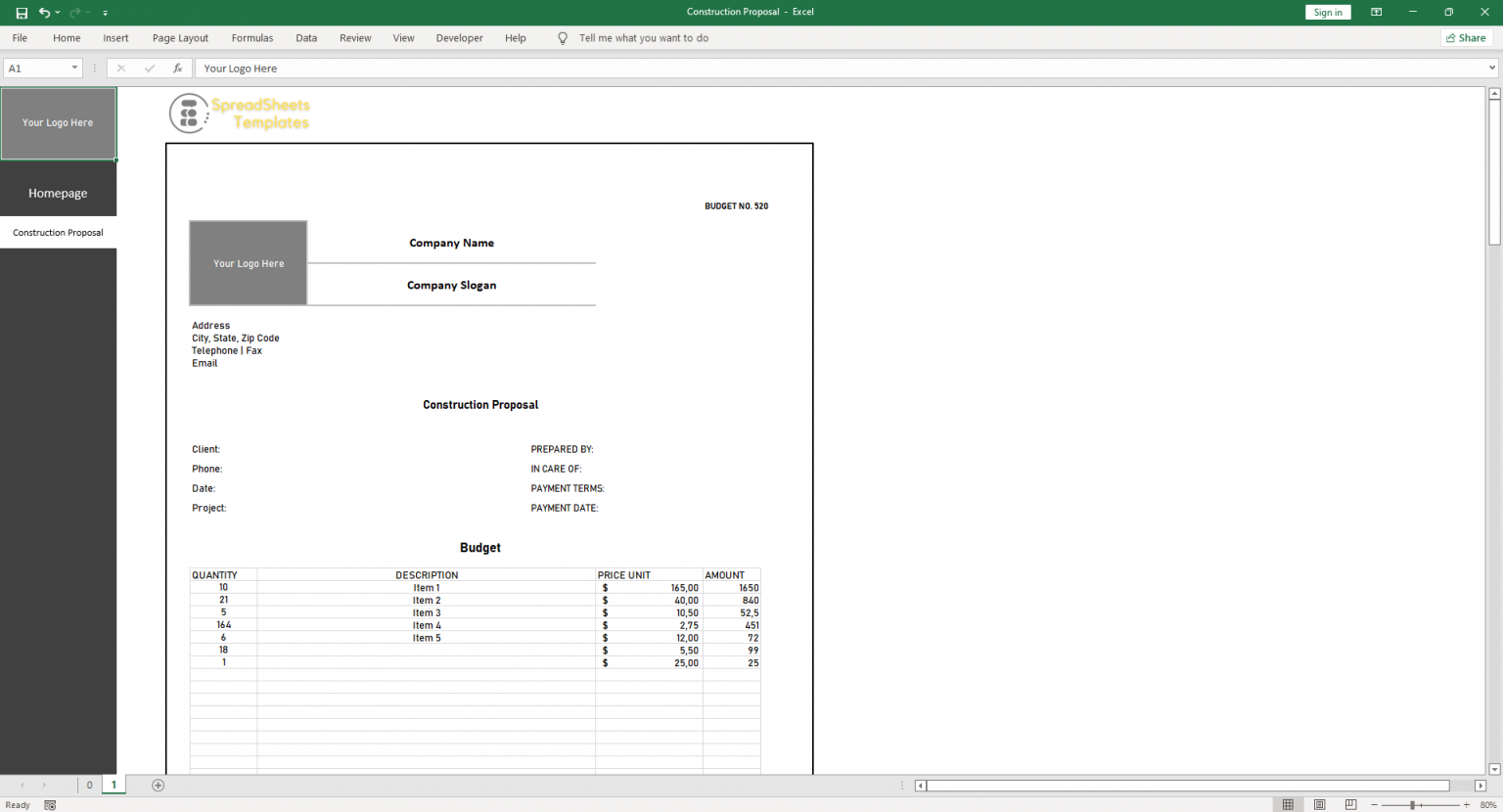Switch to Page Layout view icon in status bar
The height and width of the screenshot is (812, 1503).
pyautogui.click(x=1319, y=804)
